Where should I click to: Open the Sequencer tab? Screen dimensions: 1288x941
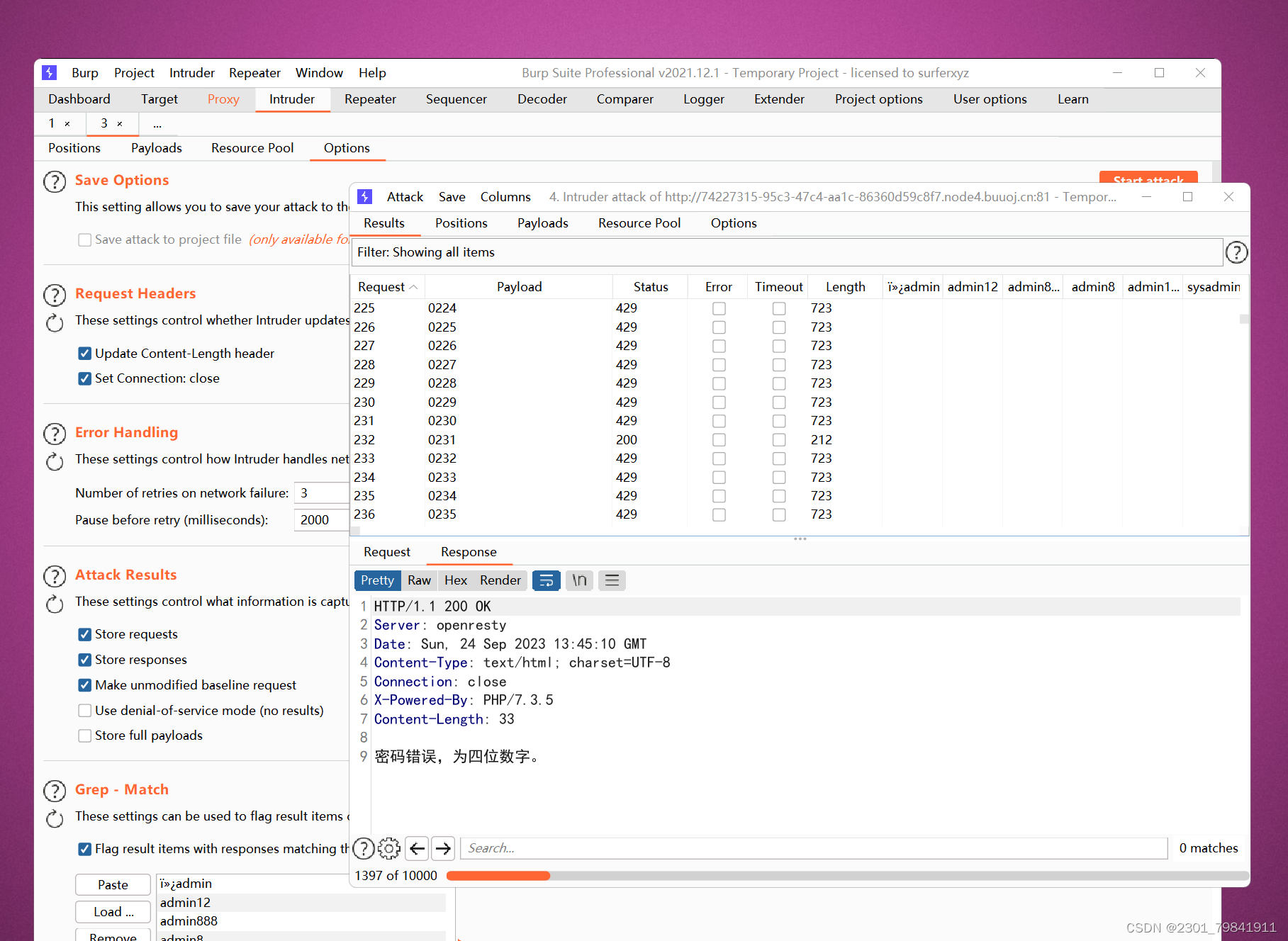point(456,99)
